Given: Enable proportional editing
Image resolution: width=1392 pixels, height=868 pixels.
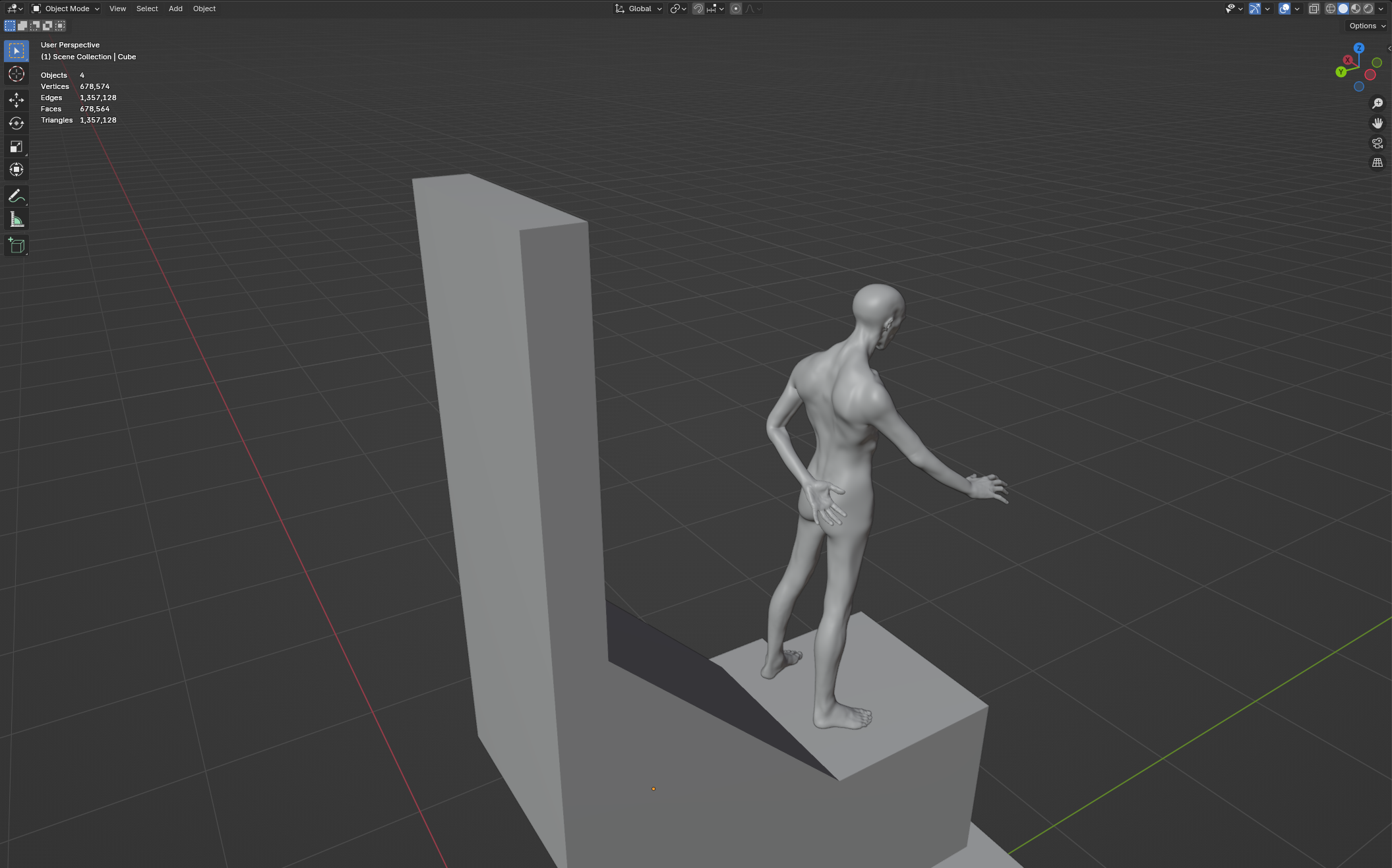Looking at the screenshot, I should click(735, 9).
